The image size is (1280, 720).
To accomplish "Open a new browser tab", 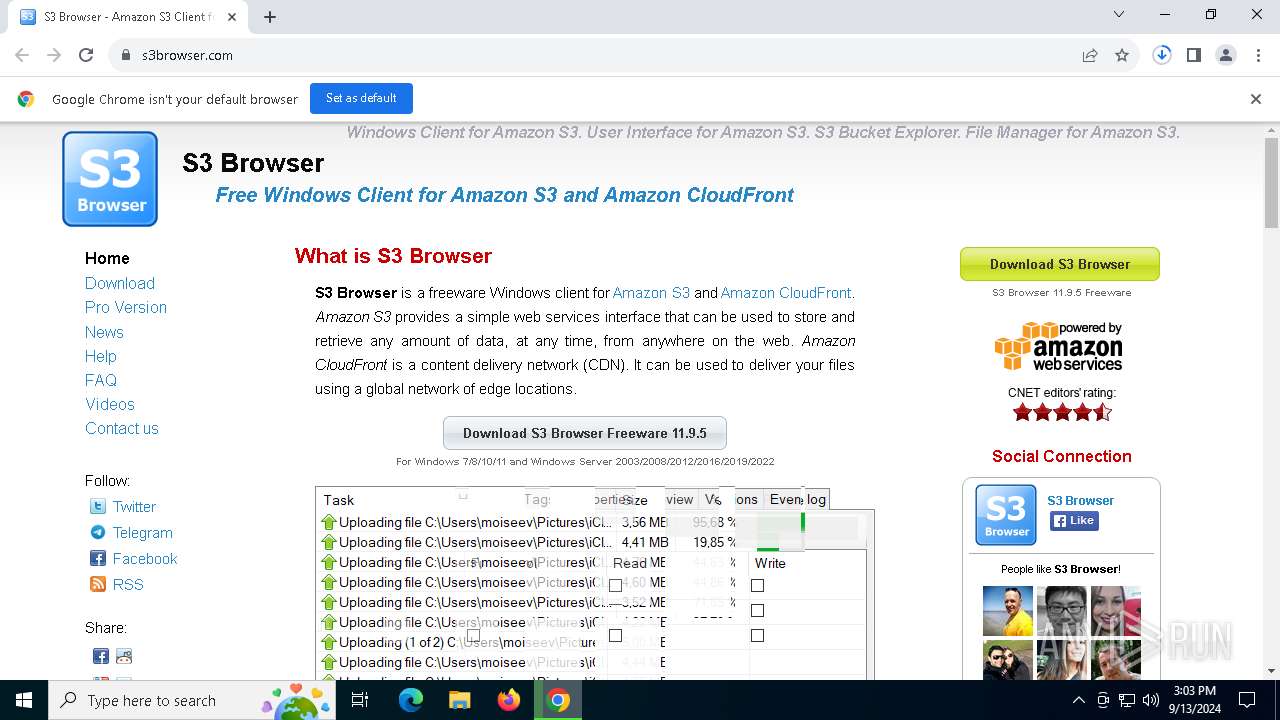I will [270, 16].
